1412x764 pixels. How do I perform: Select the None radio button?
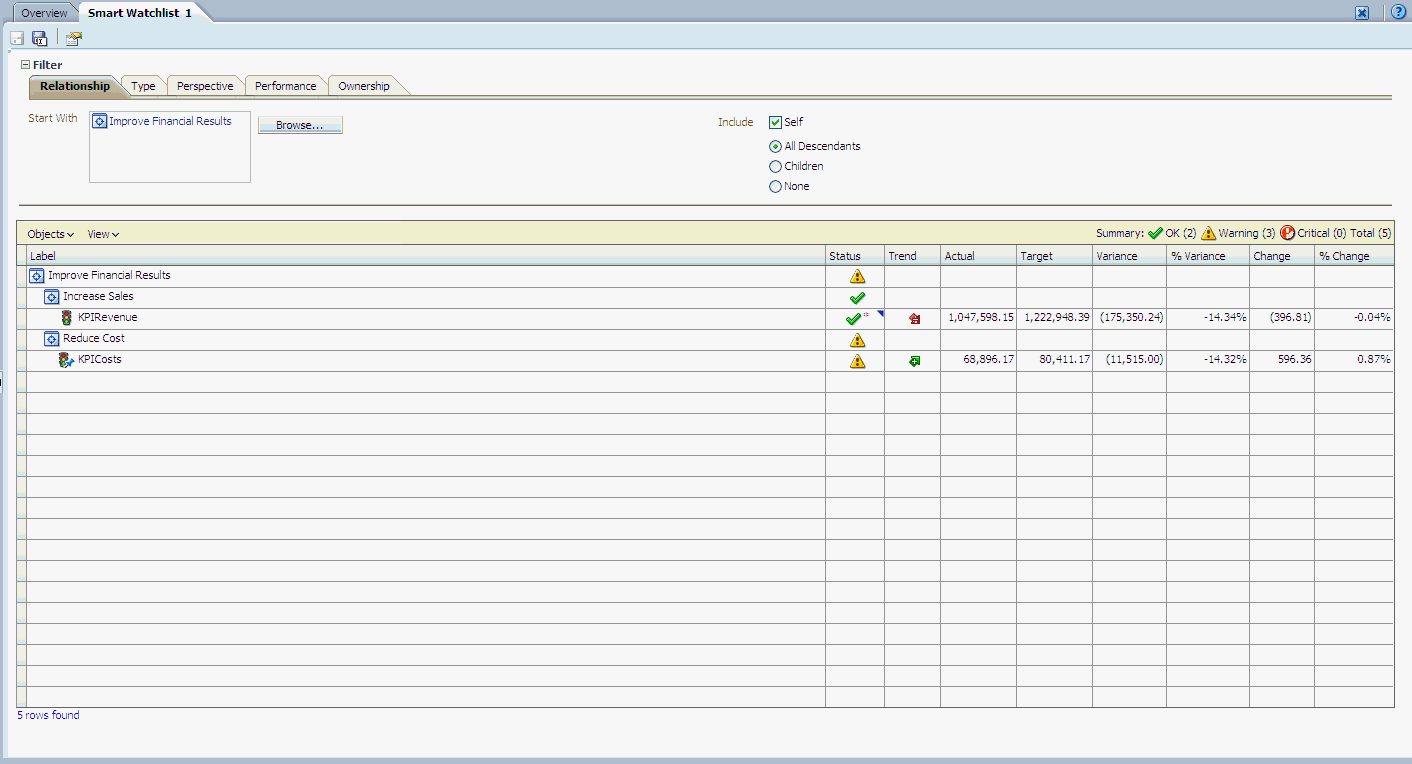tap(775, 186)
